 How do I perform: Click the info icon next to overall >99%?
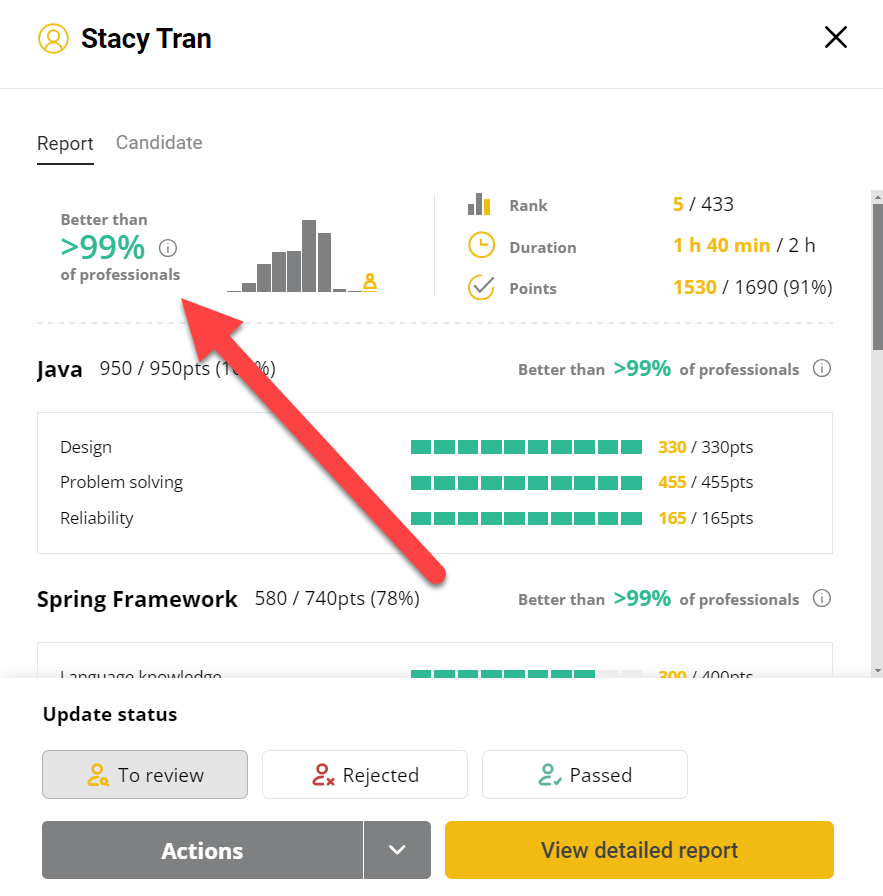click(x=168, y=248)
